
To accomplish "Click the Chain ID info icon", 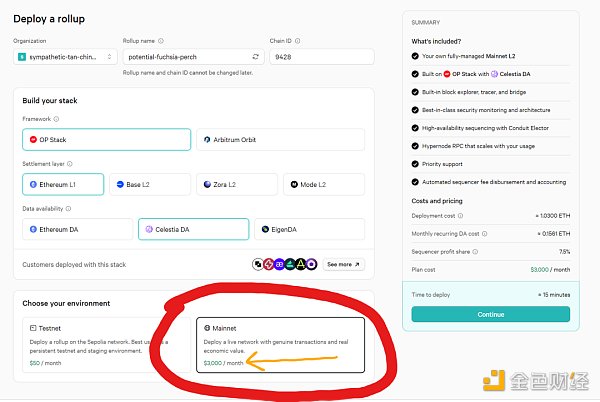I will coord(295,41).
